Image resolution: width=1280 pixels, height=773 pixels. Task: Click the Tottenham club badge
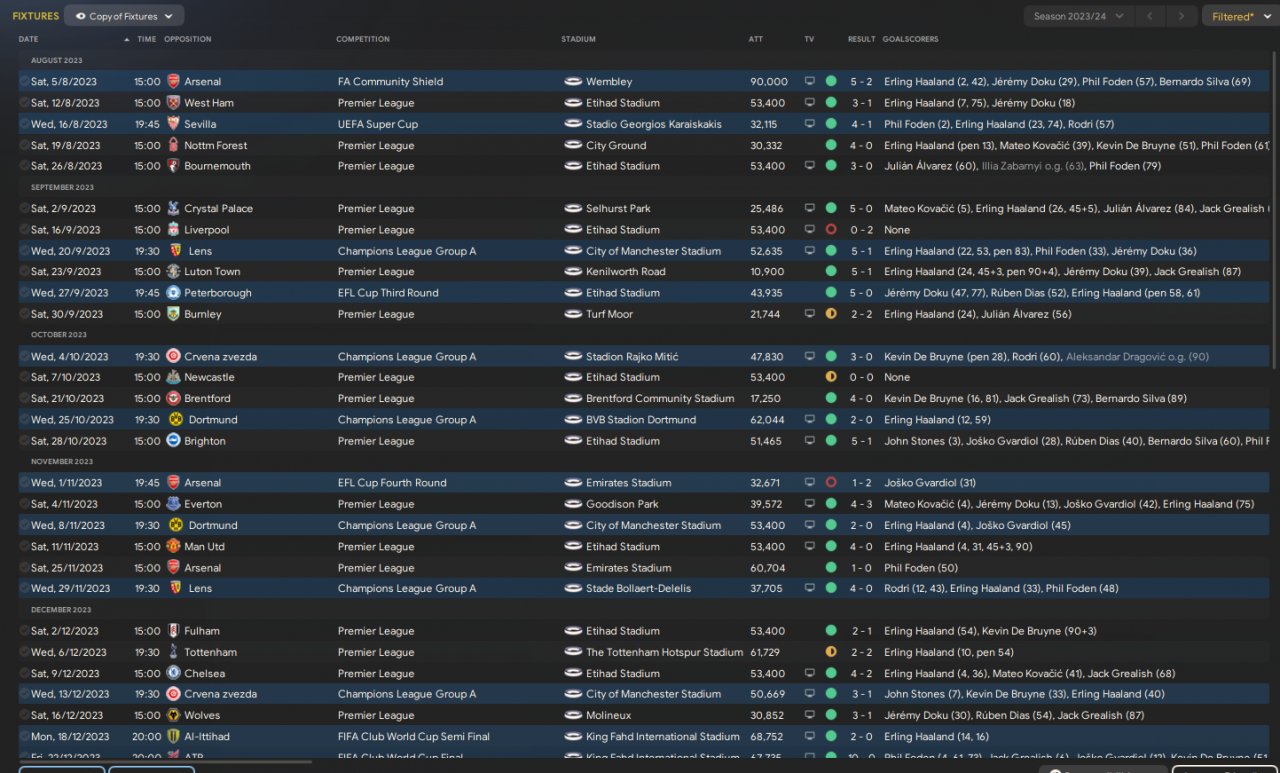click(x=173, y=652)
